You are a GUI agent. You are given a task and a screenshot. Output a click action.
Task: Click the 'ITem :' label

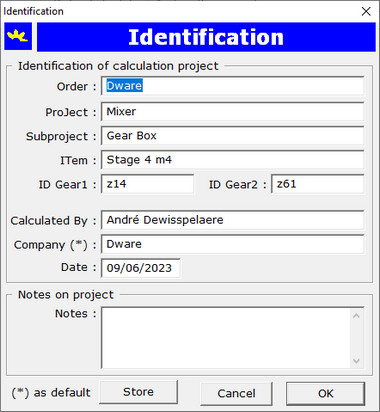(78, 161)
